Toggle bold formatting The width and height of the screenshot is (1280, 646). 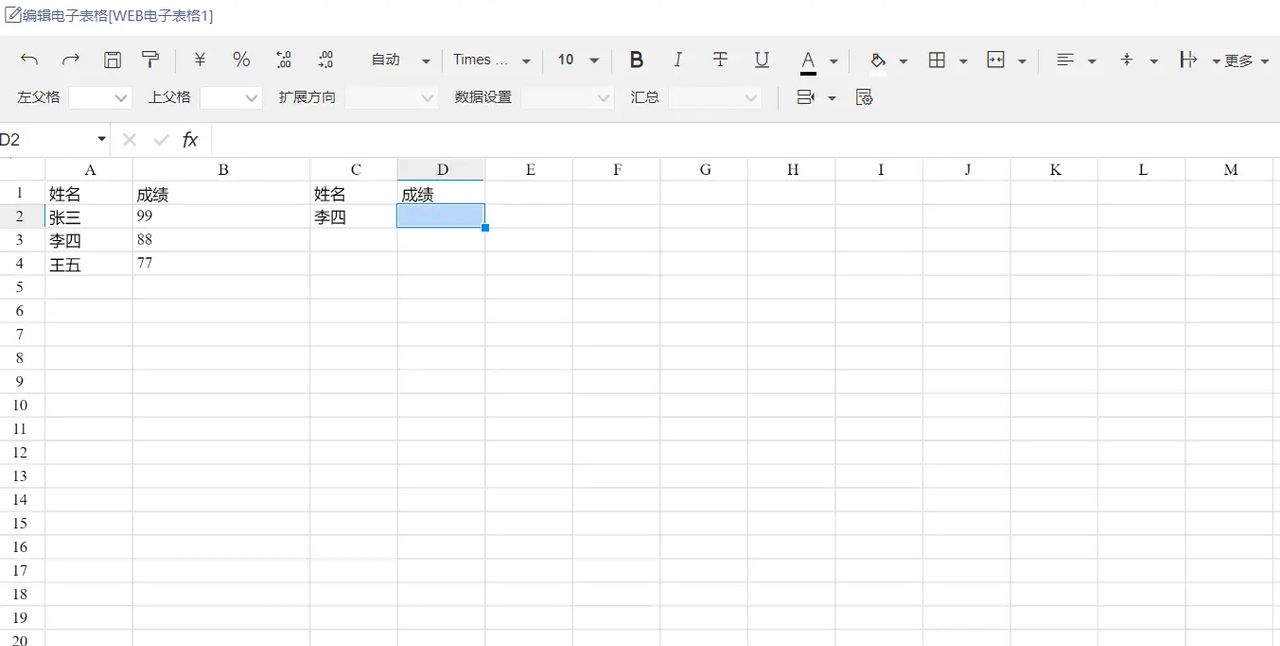pos(636,60)
